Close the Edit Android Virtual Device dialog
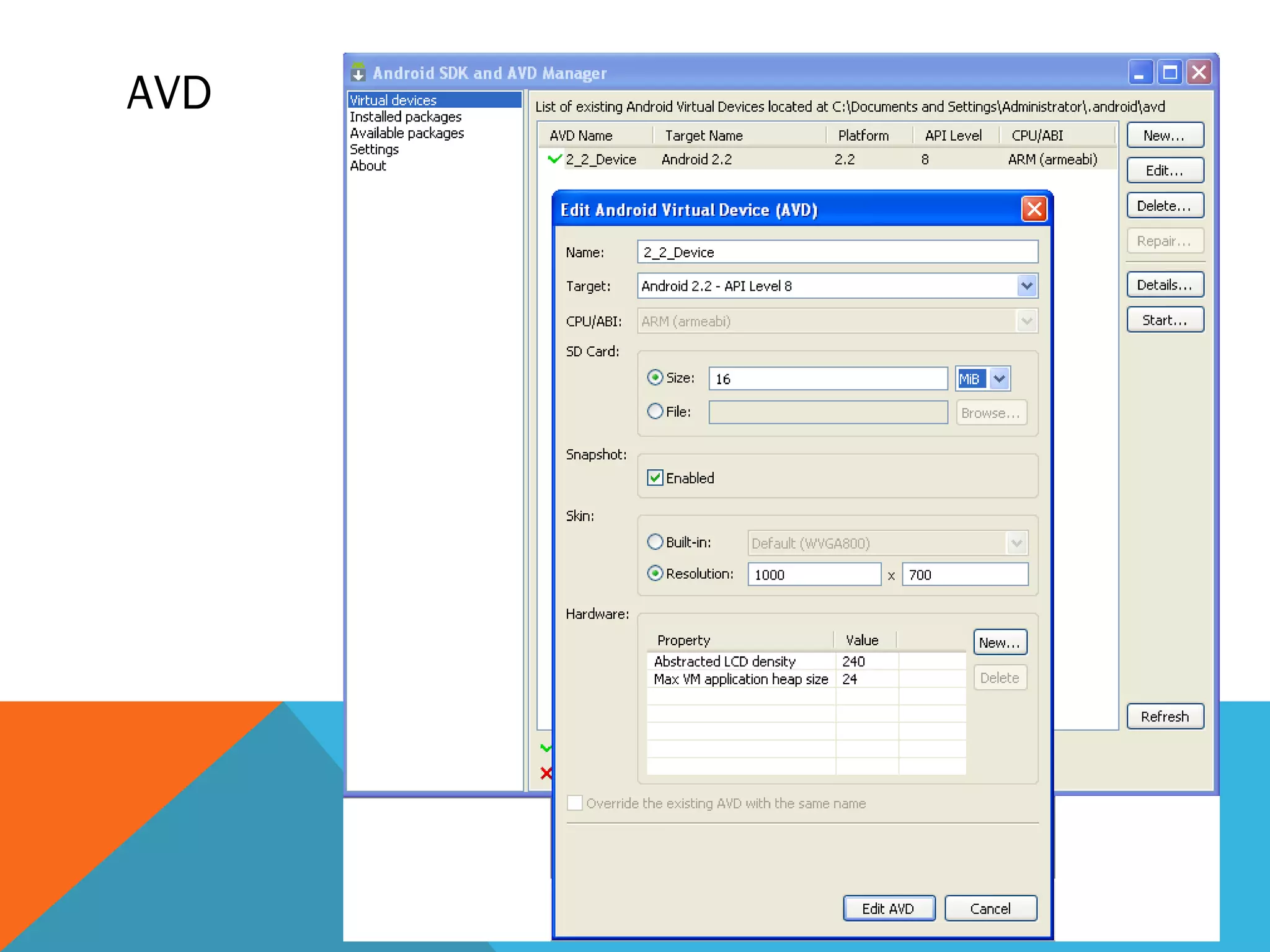 coord(1034,209)
